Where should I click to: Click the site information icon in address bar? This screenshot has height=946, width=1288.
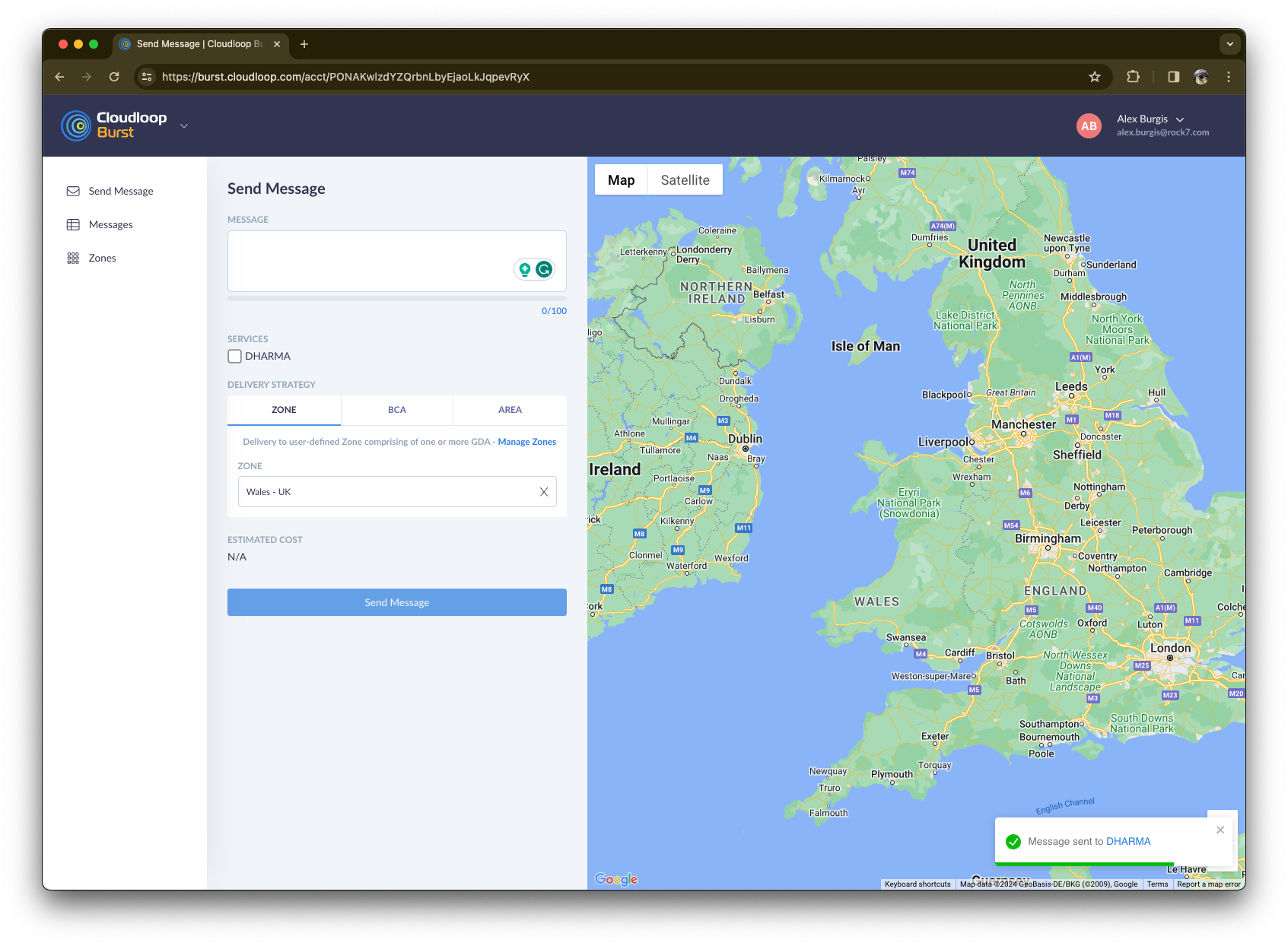coord(147,77)
